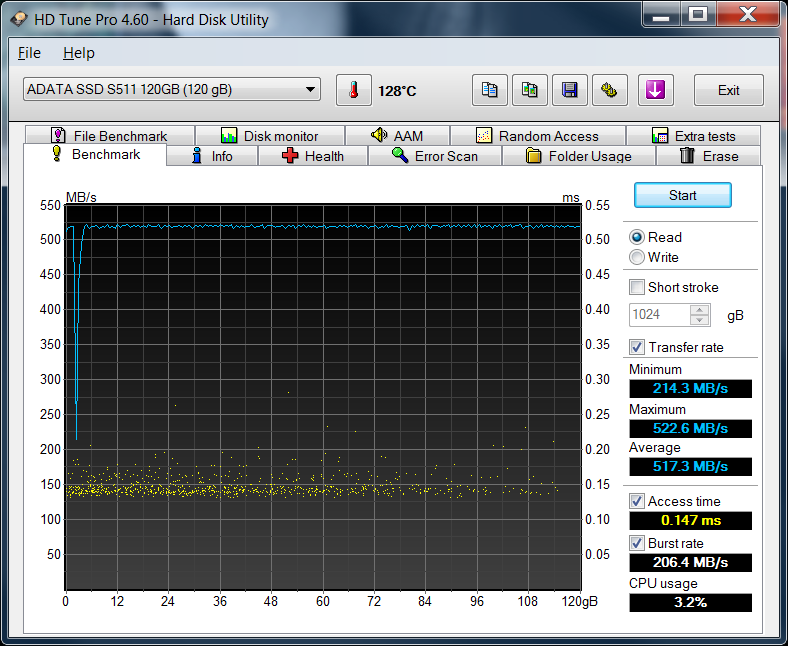Open the Help menu

[78, 53]
